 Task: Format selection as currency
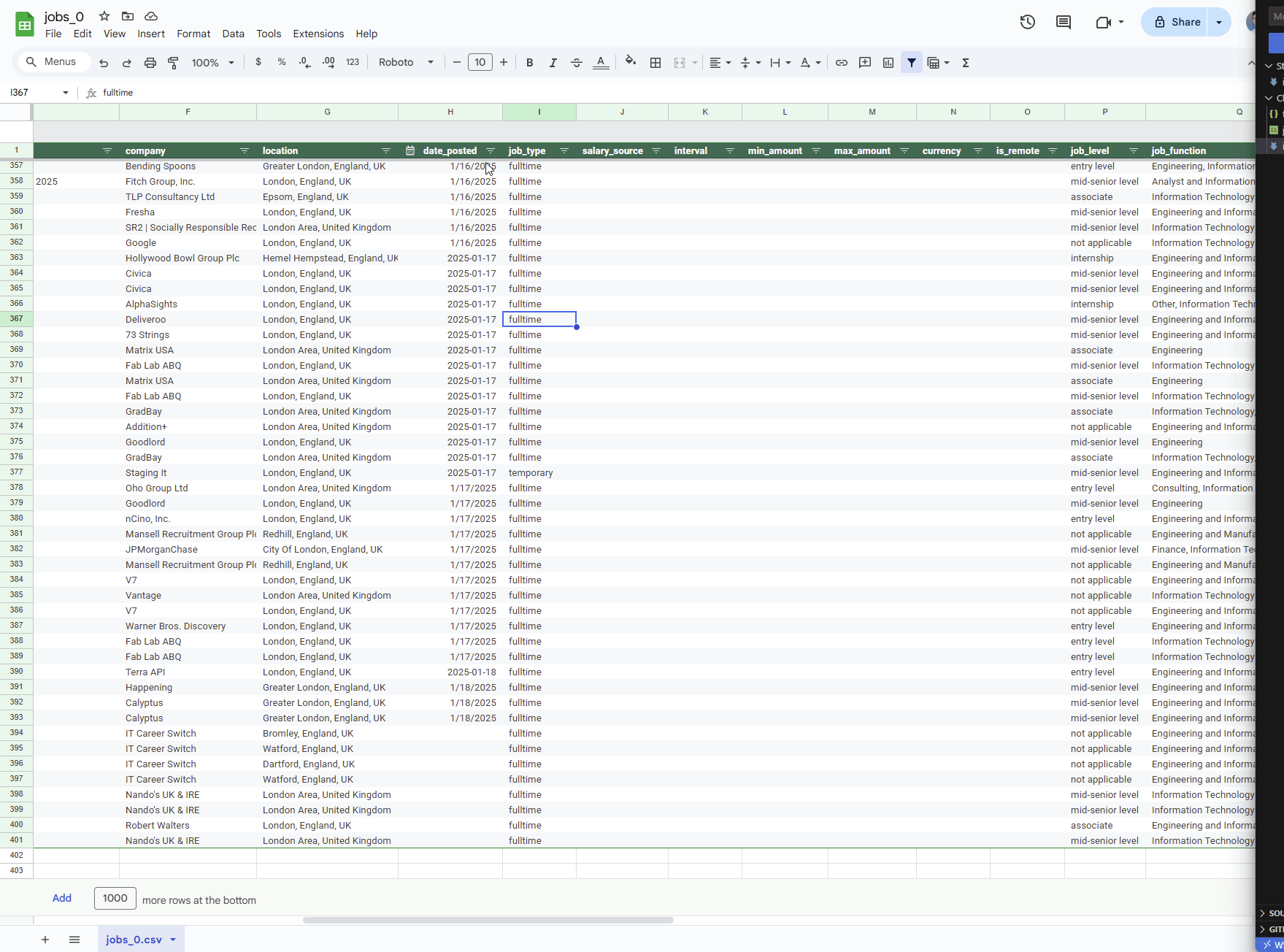point(258,62)
